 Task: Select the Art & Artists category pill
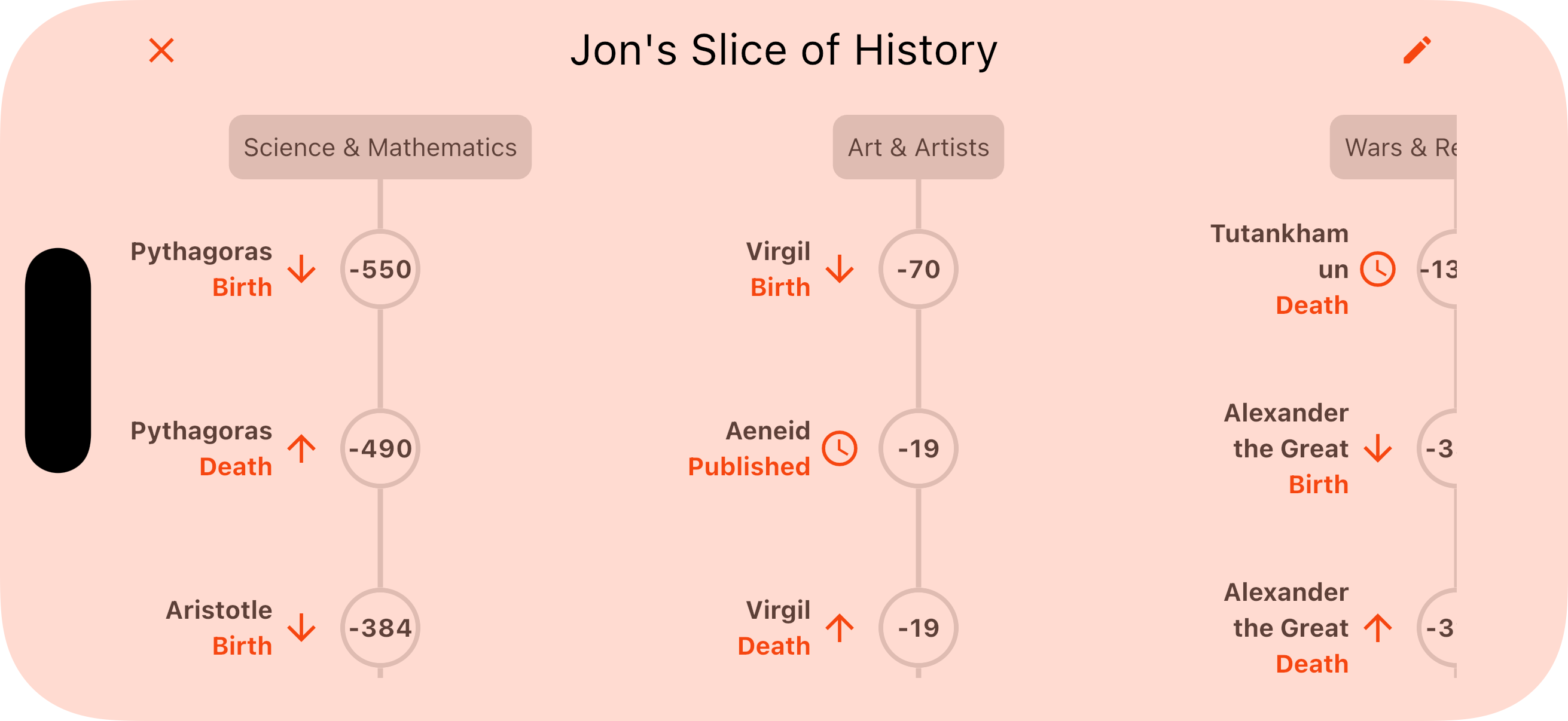point(918,146)
